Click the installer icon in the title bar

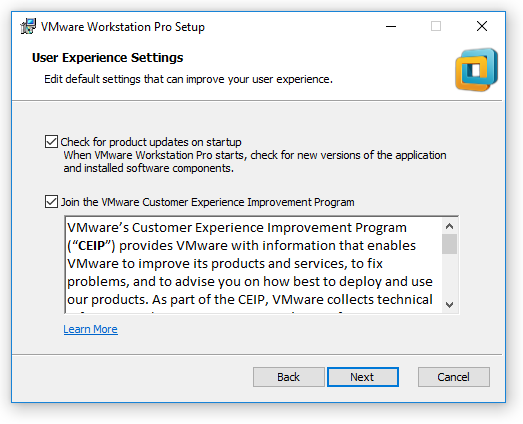pyautogui.click(x=28, y=26)
